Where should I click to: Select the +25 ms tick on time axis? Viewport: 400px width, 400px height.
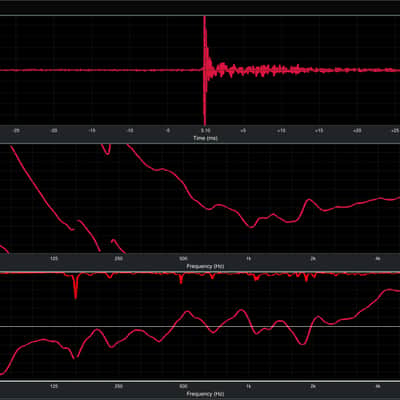(x=395, y=131)
